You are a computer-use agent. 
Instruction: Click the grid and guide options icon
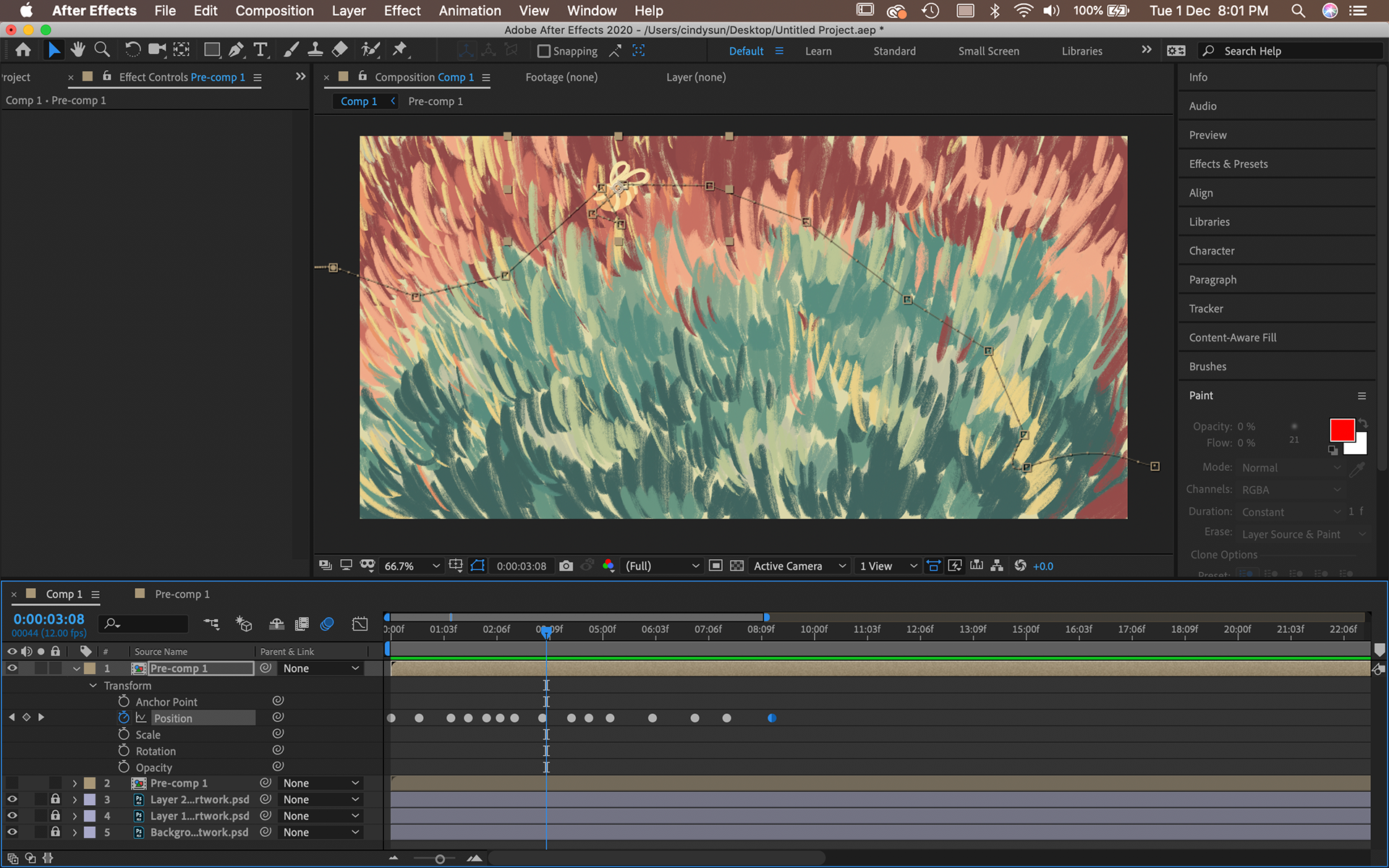[455, 566]
